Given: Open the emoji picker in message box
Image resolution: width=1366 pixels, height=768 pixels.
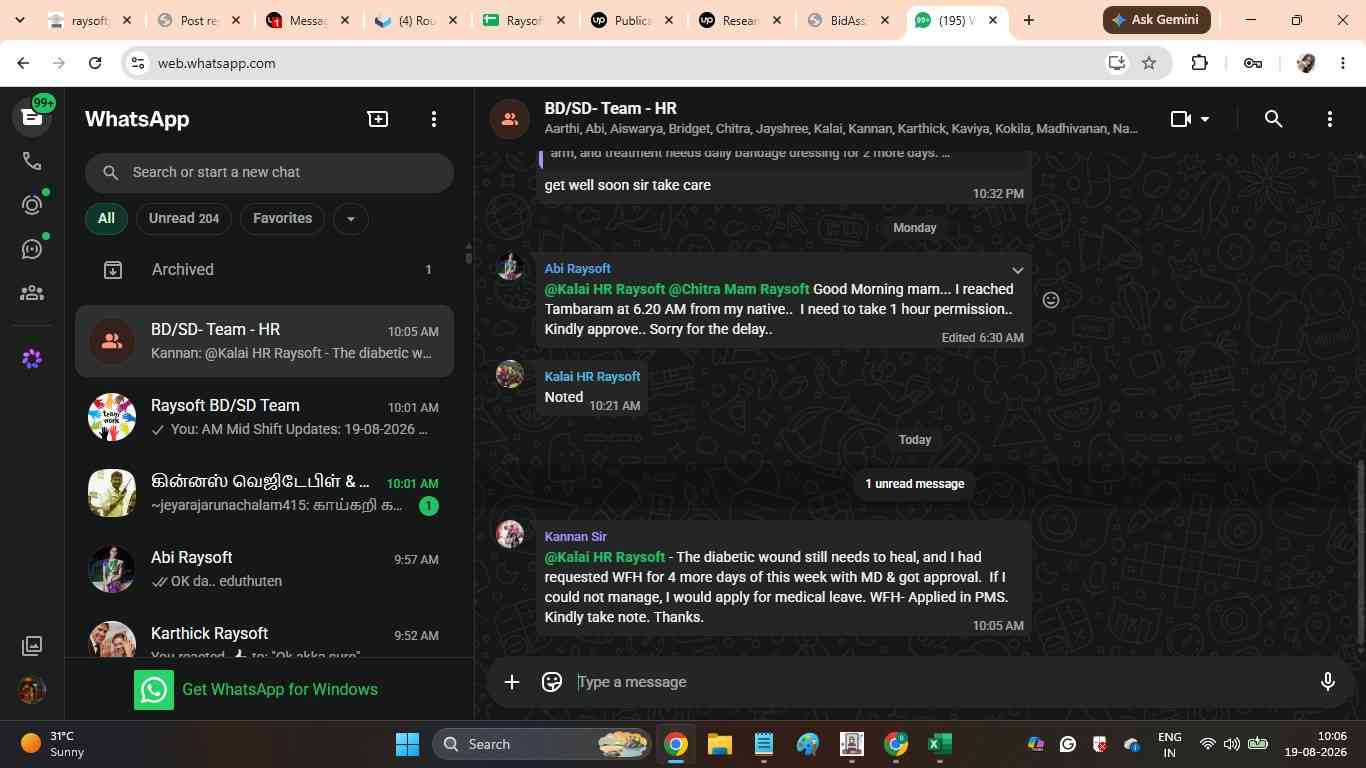Looking at the screenshot, I should pyautogui.click(x=551, y=682).
